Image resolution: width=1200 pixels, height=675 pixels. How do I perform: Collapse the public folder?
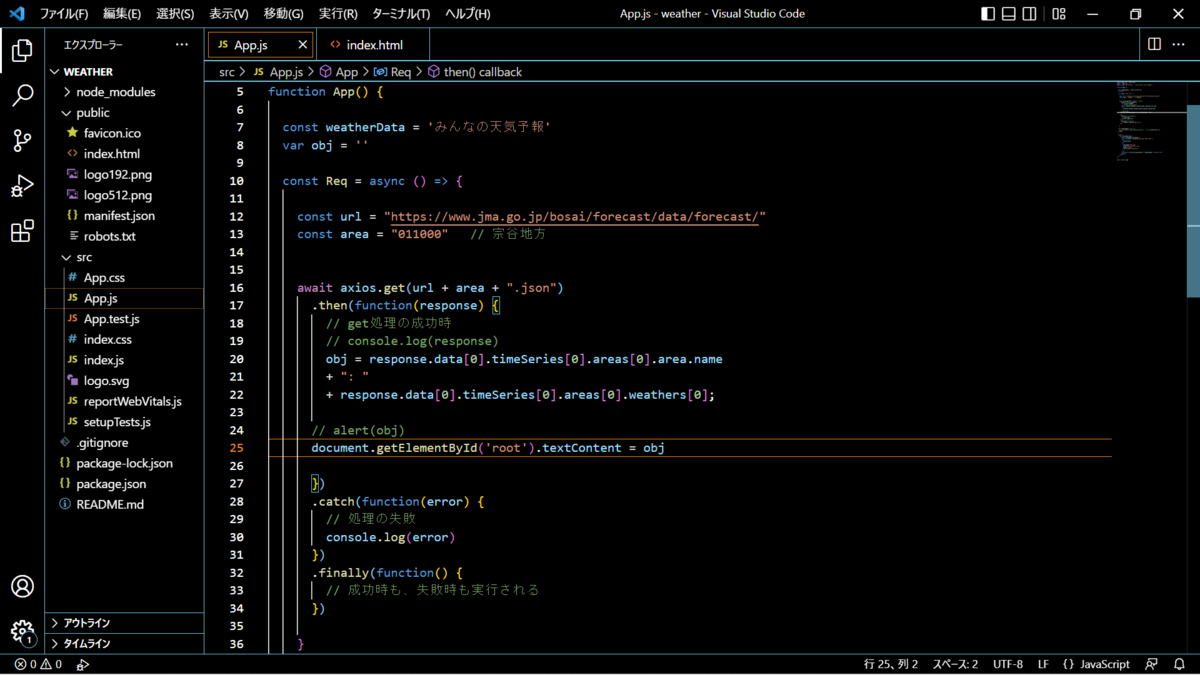pyautogui.click(x=124, y=113)
